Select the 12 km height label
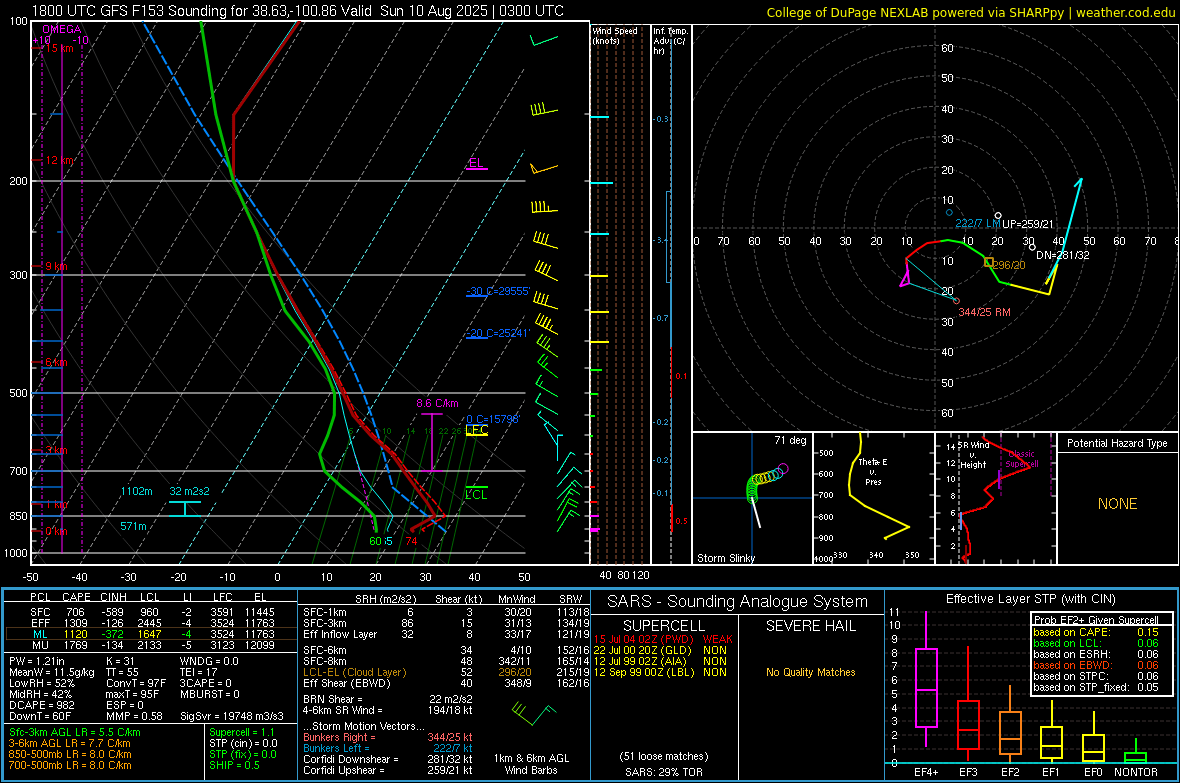This screenshot has height=783, width=1180. 59,160
